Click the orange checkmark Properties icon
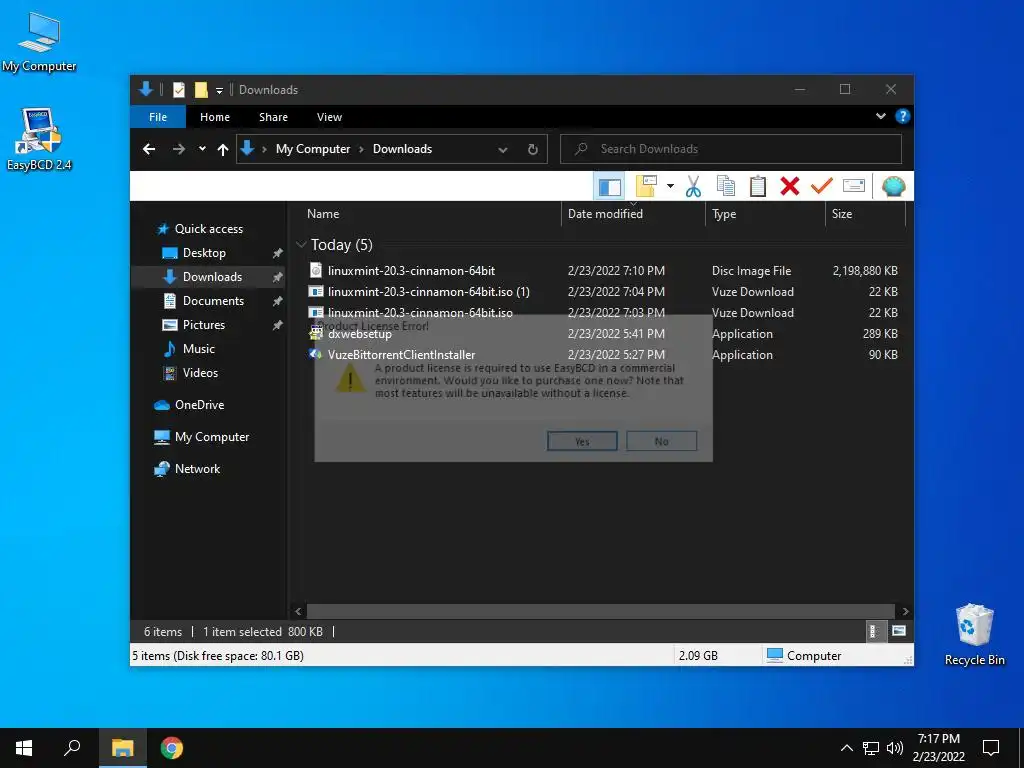1024x768 pixels. point(822,187)
